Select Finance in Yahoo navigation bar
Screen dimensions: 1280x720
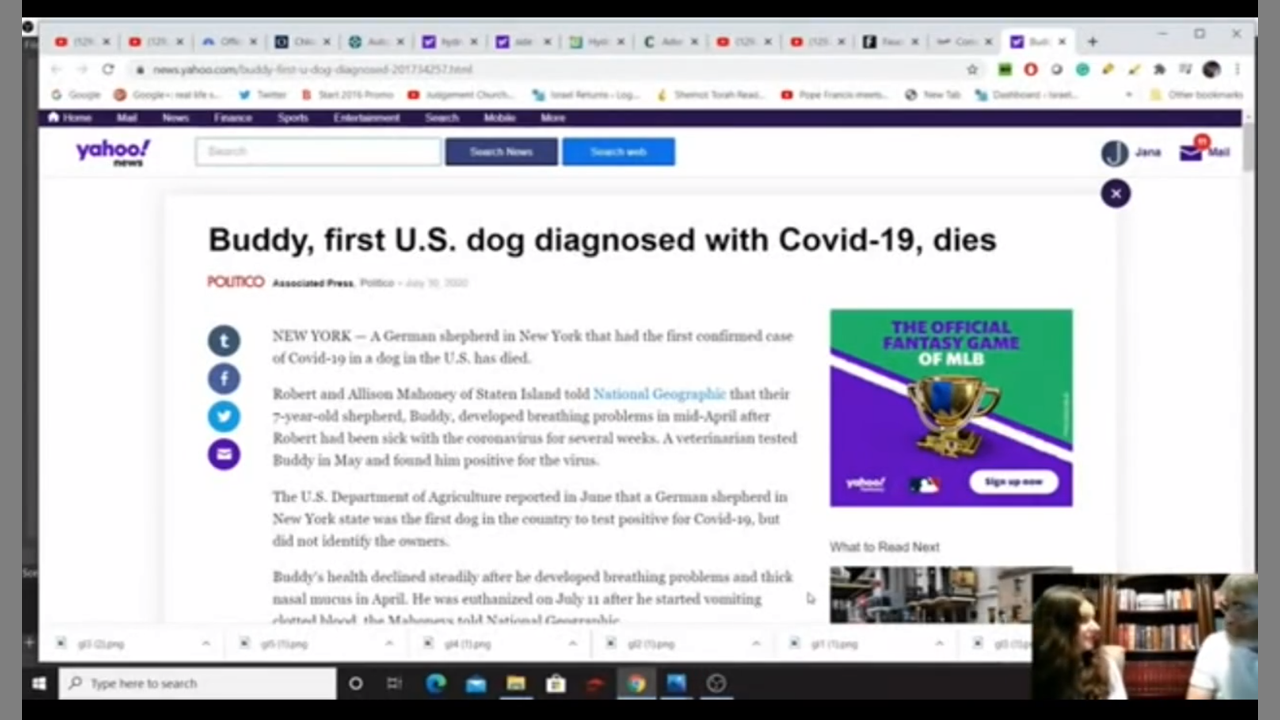[232, 117]
